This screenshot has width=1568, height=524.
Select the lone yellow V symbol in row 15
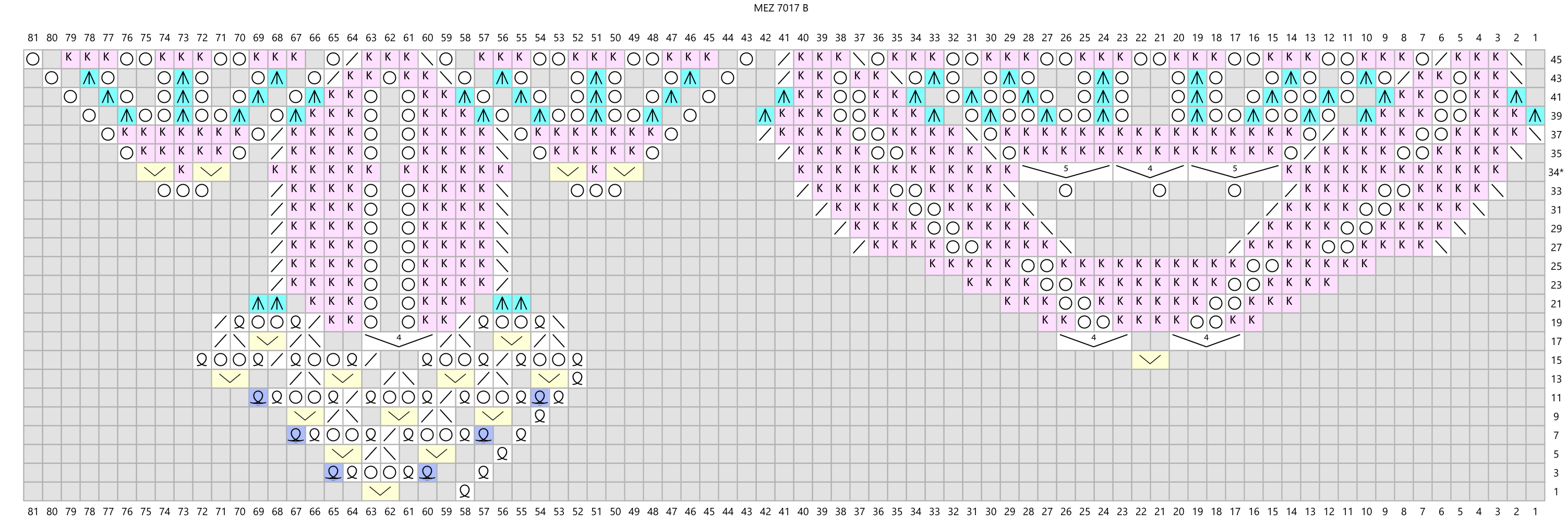1150,360
